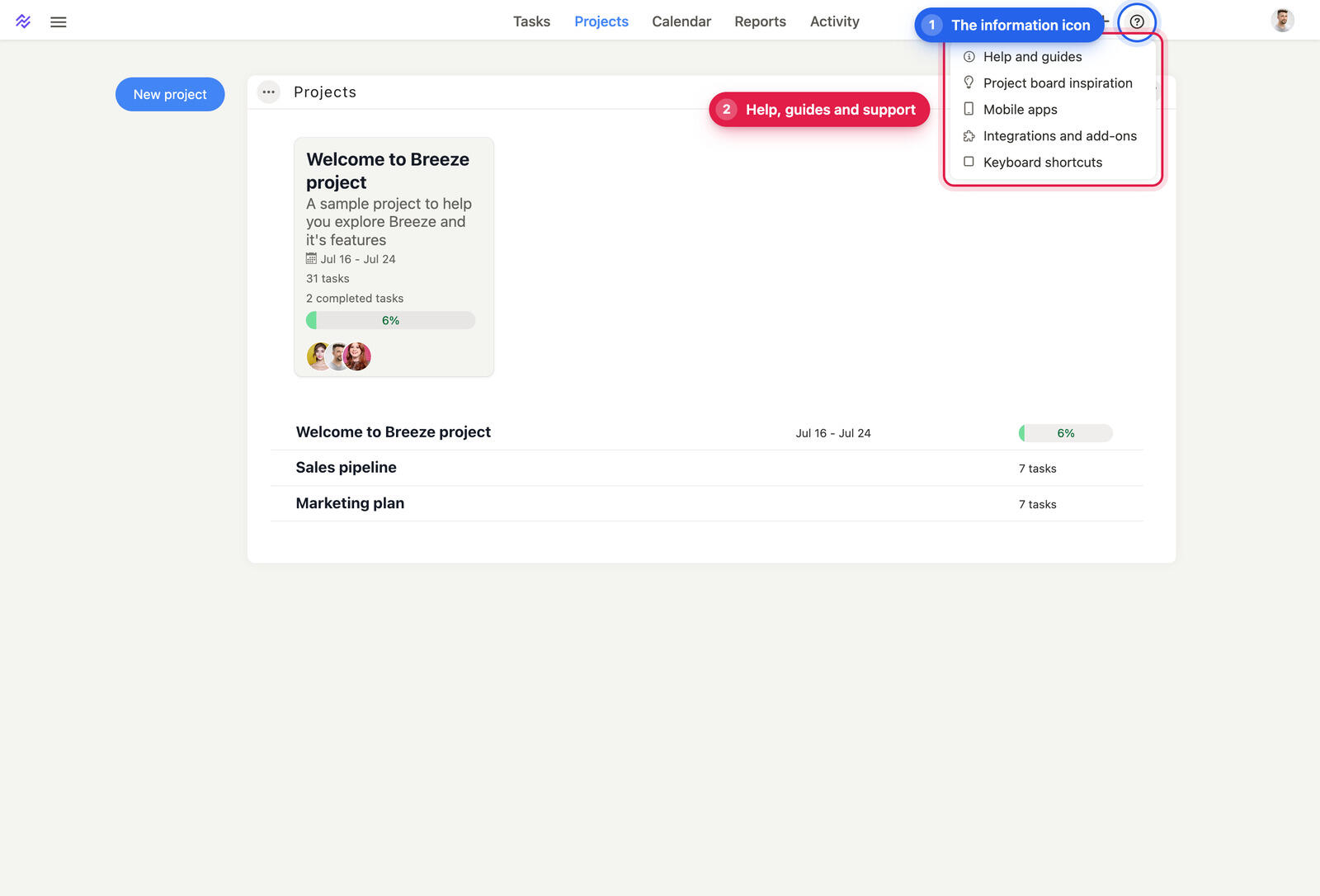The height and width of the screenshot is (896, 1320).
Task: Select the Projects tab
Action: tap(601, 21)
